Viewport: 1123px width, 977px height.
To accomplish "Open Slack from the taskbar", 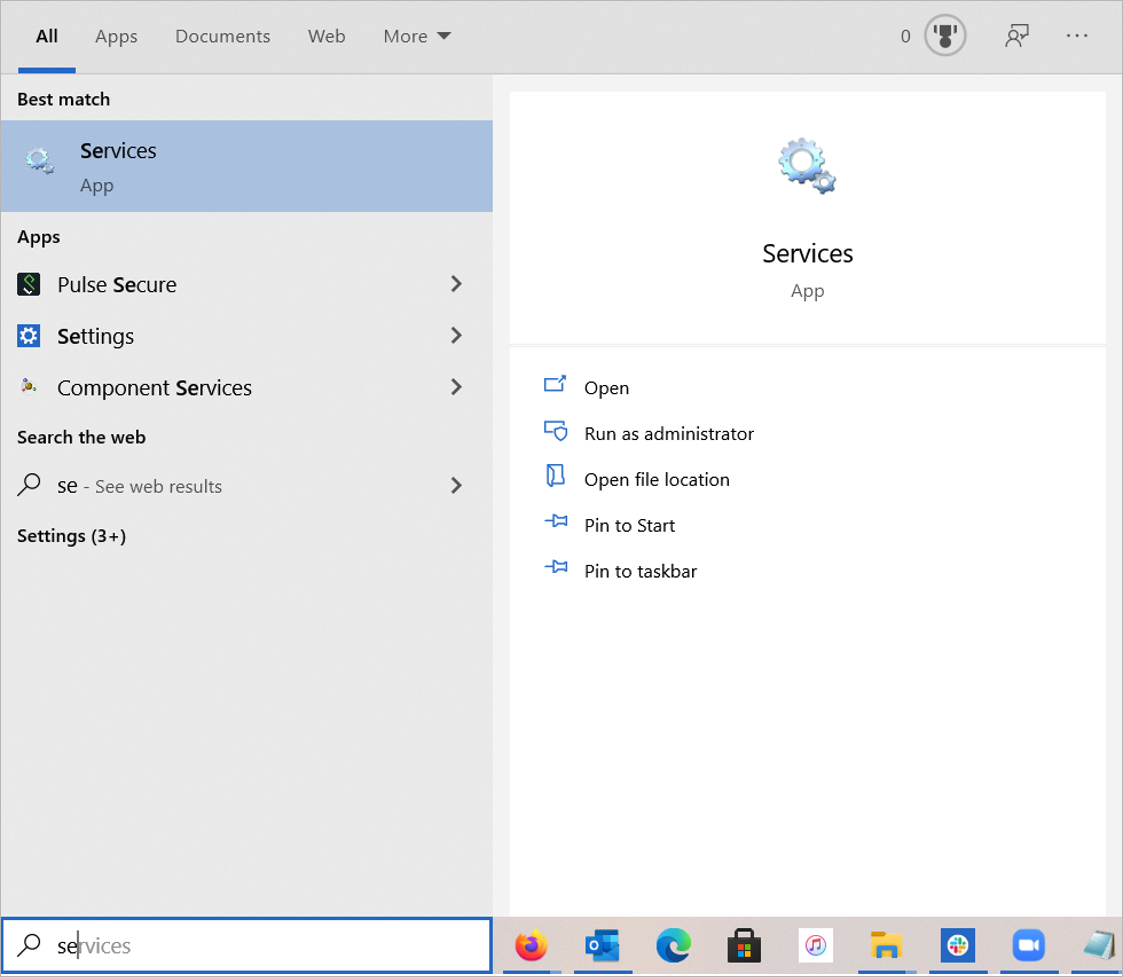I will [957, 945].
